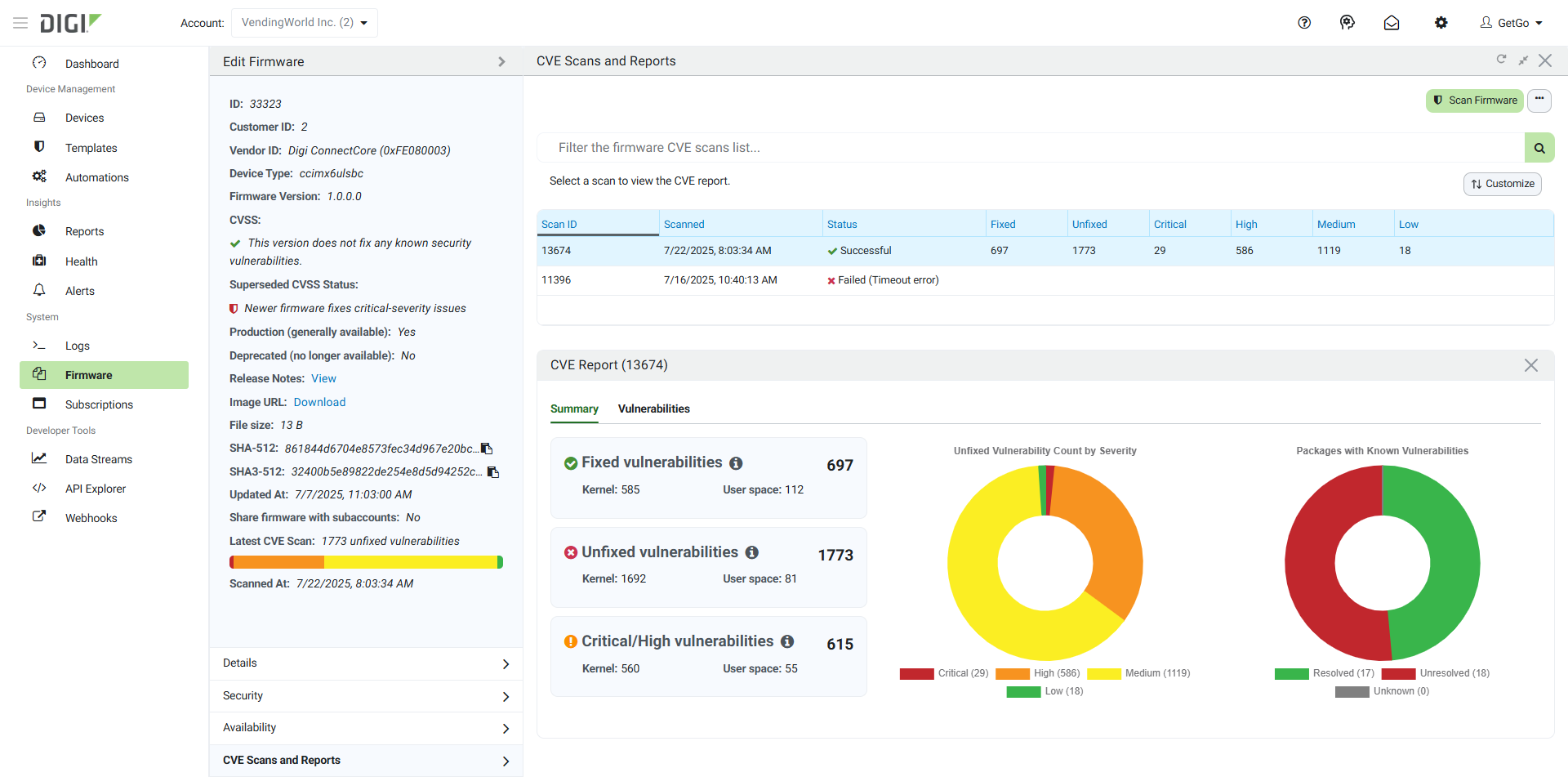1568x777 pixels.
Task: Switch to the Vulnerabilities tab
Action: point(653,409)
